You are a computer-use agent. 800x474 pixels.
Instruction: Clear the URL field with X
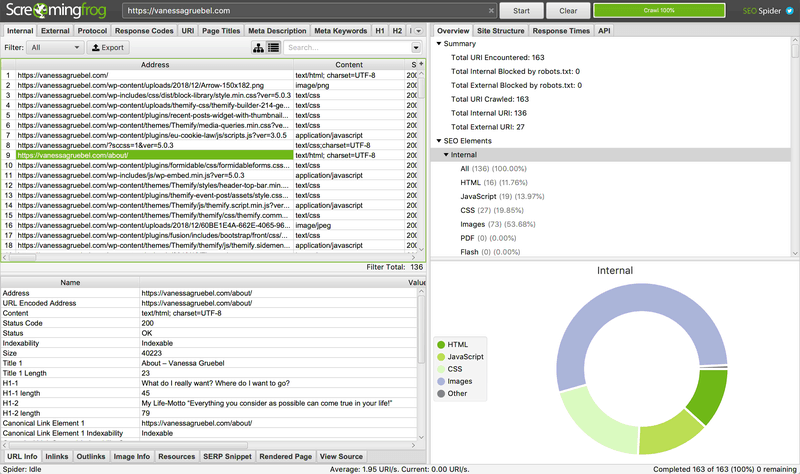pos(491,10)
